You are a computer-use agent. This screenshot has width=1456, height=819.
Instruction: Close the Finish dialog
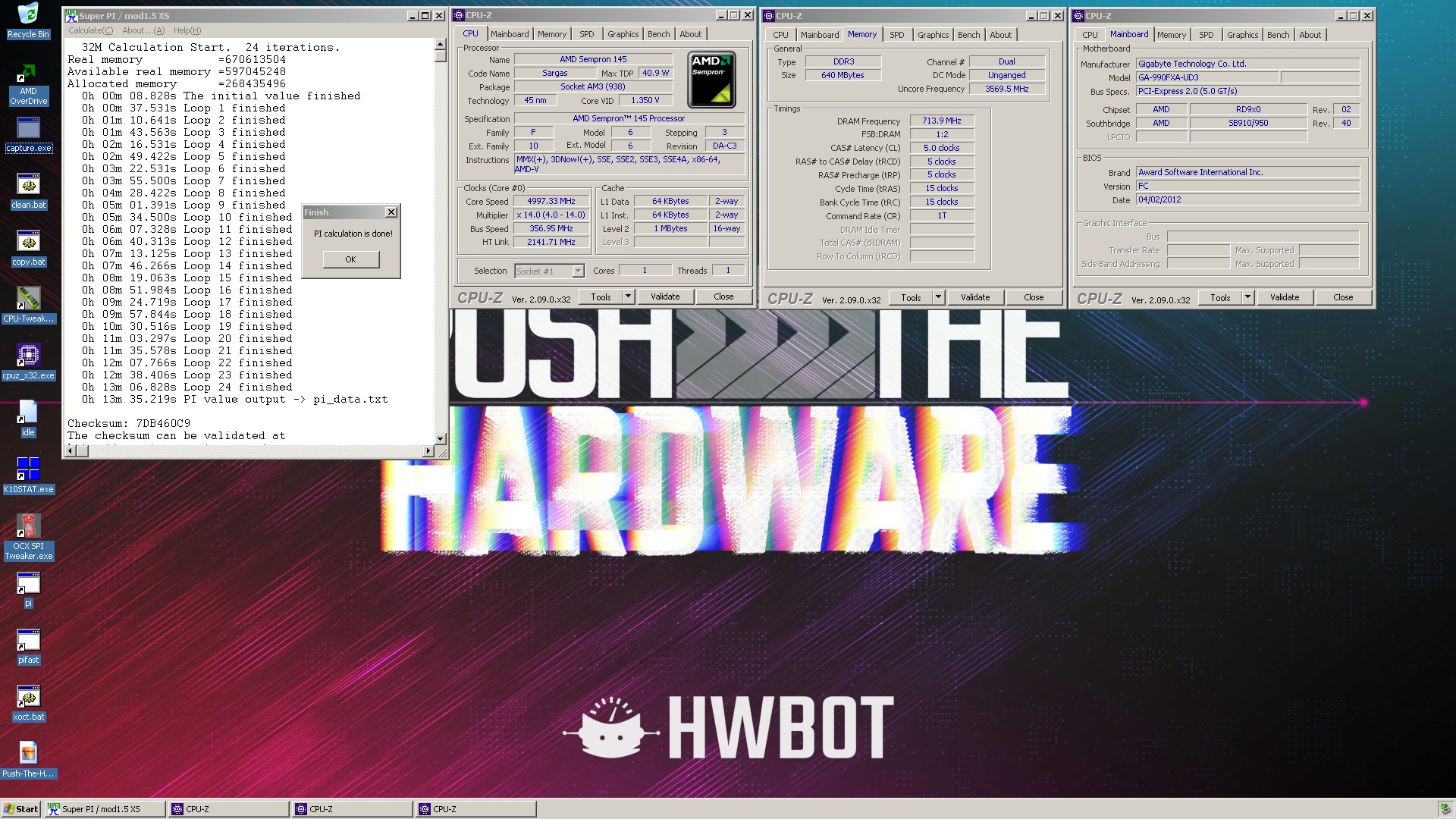391,212
